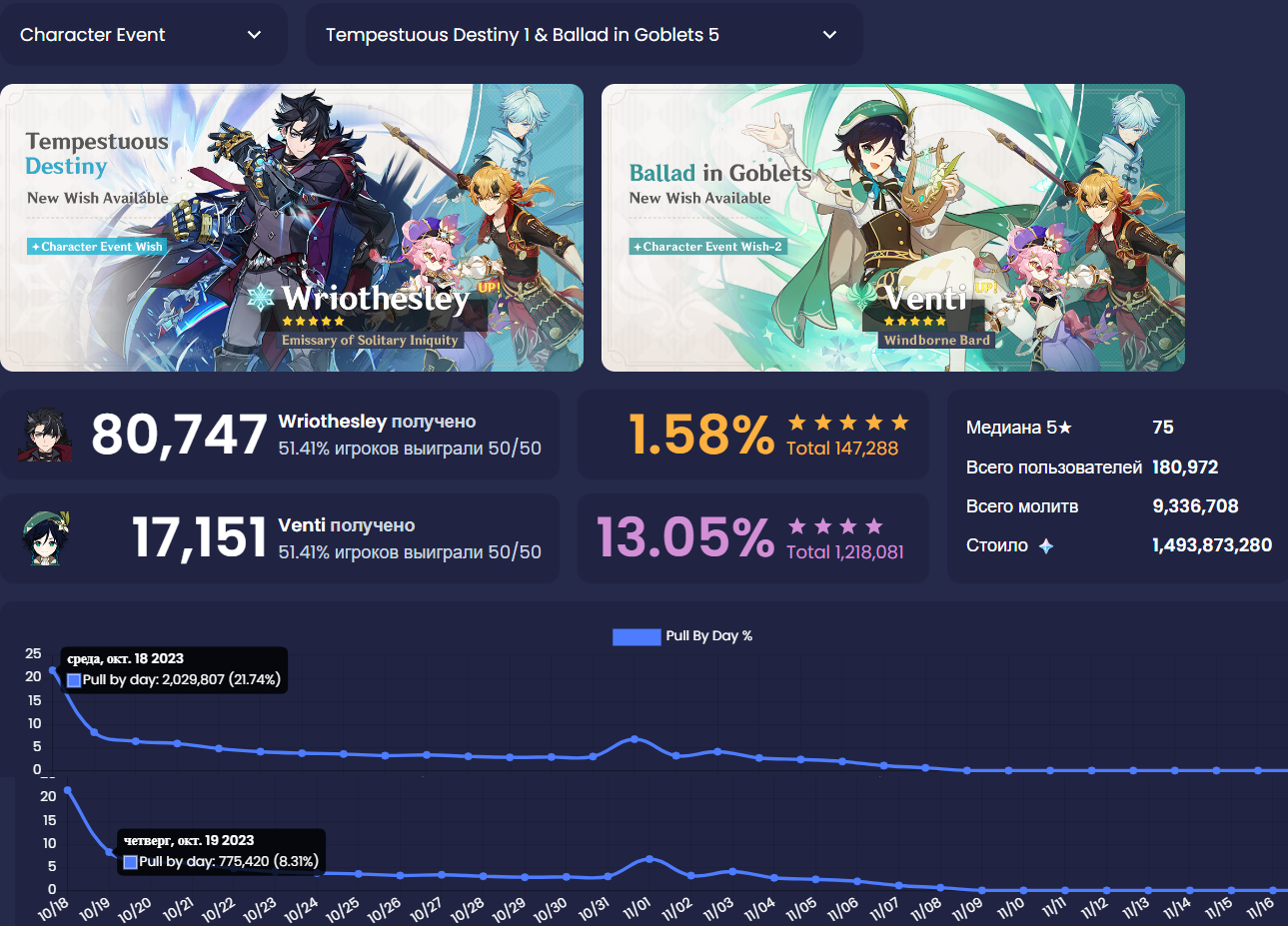
Task: Click the gold stars under Wriothesley's banner name
Action: click(314, 322)
